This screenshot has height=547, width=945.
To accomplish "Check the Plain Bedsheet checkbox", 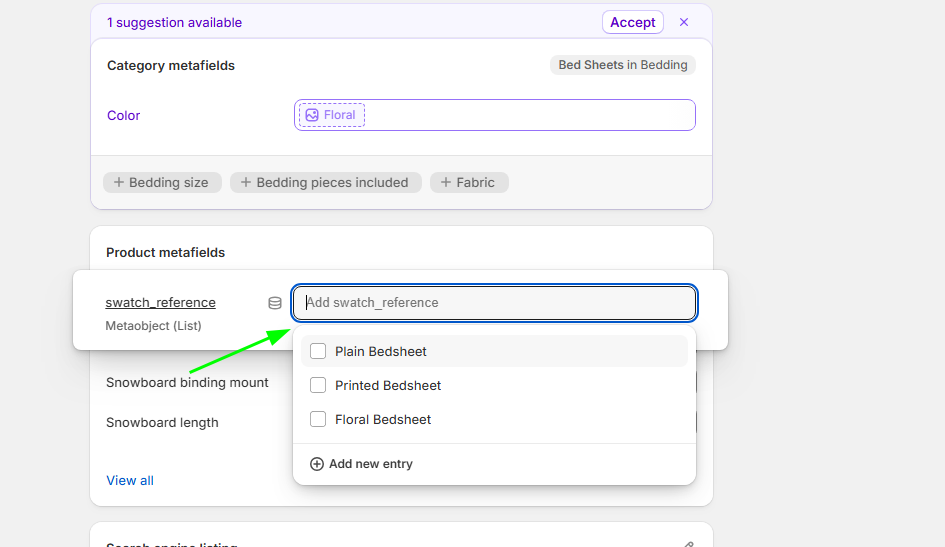I will pyautogui.click(x=318, y=351).
